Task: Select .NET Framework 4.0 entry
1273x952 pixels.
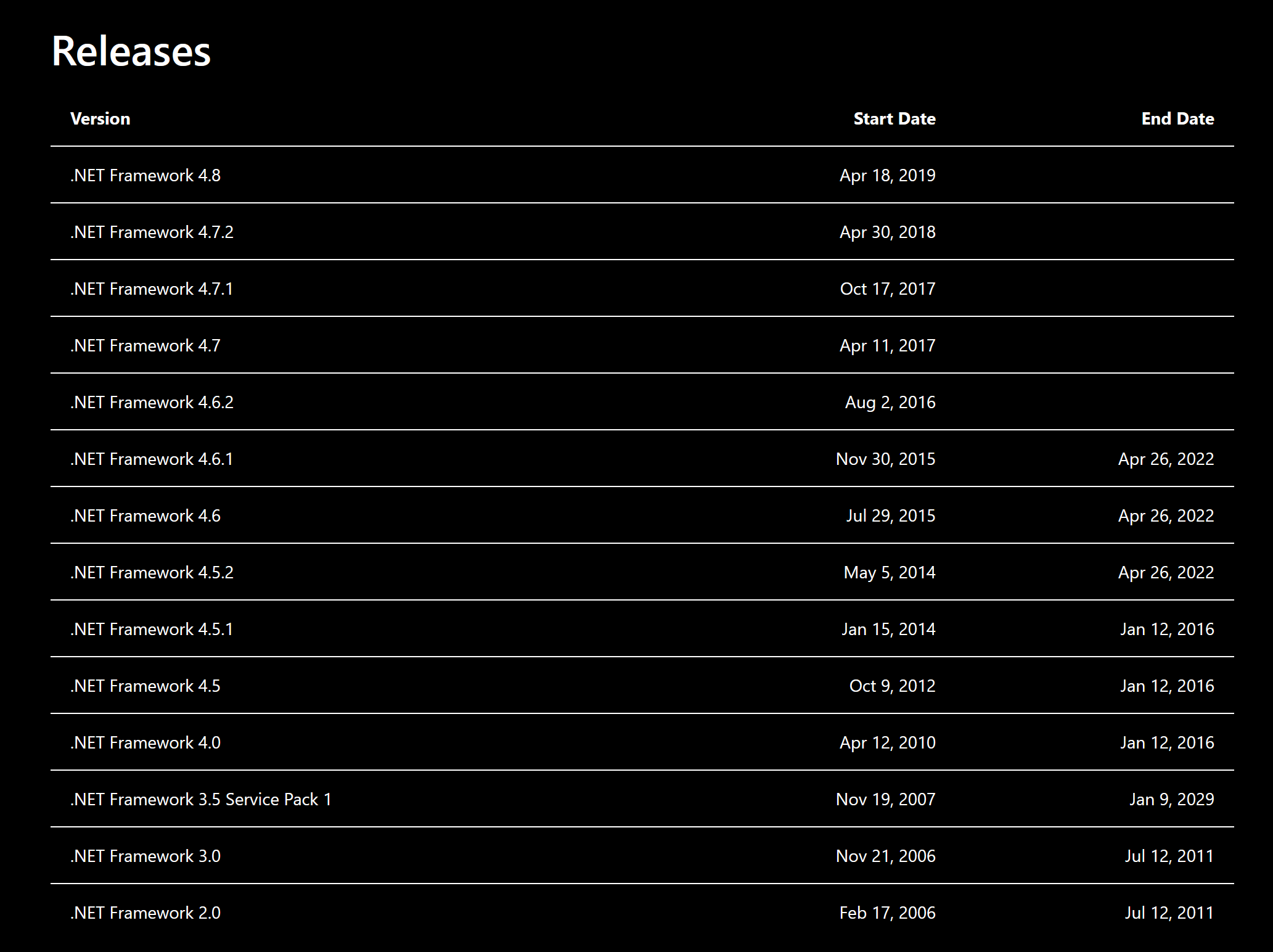Action: [x=145, y=742]
